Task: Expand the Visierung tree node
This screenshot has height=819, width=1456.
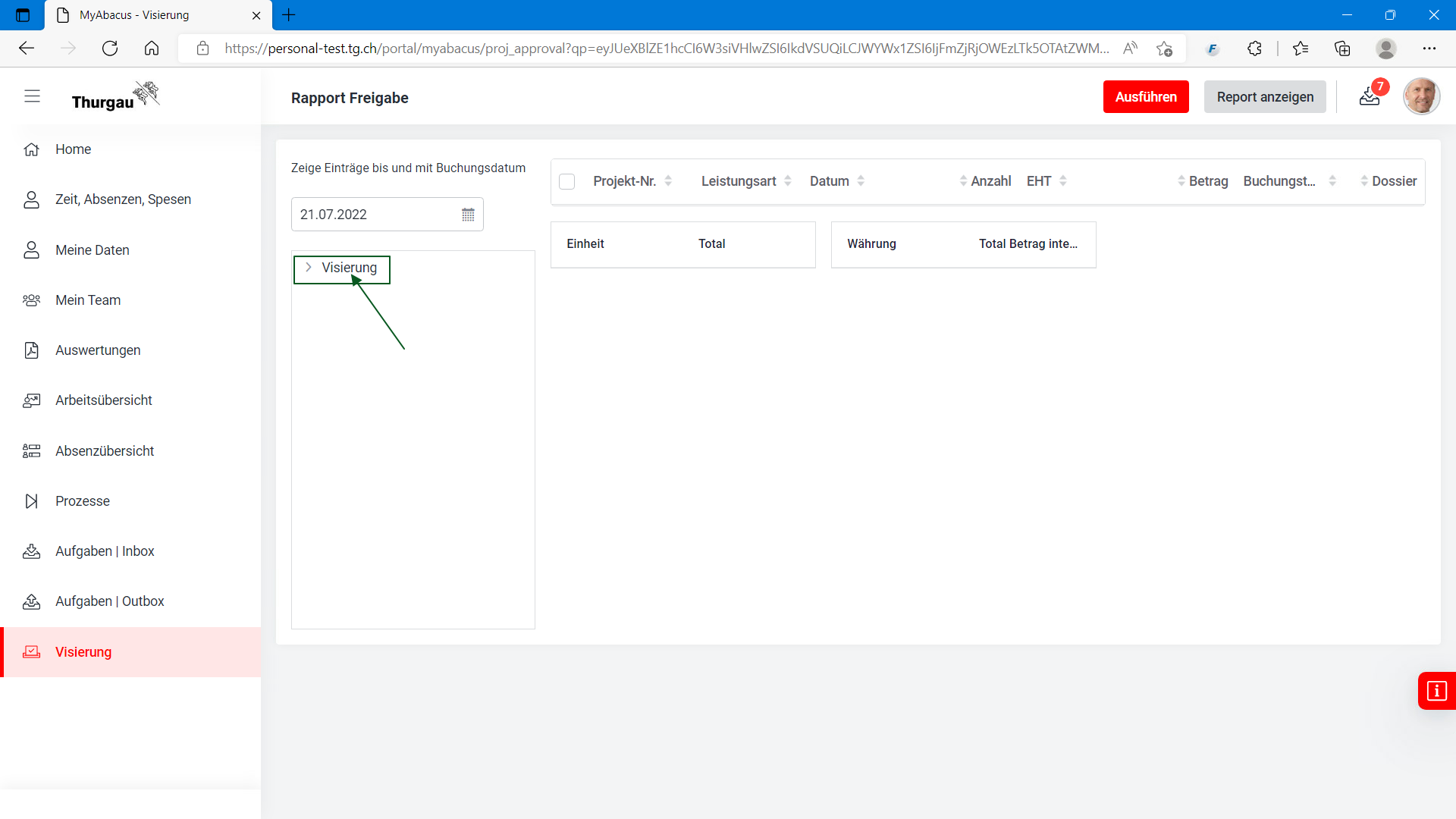Action: (309, 268)
